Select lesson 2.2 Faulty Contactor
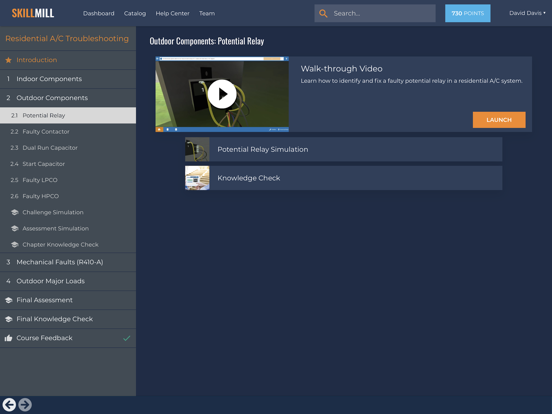The image size is (552, 414). pos(68,132)
